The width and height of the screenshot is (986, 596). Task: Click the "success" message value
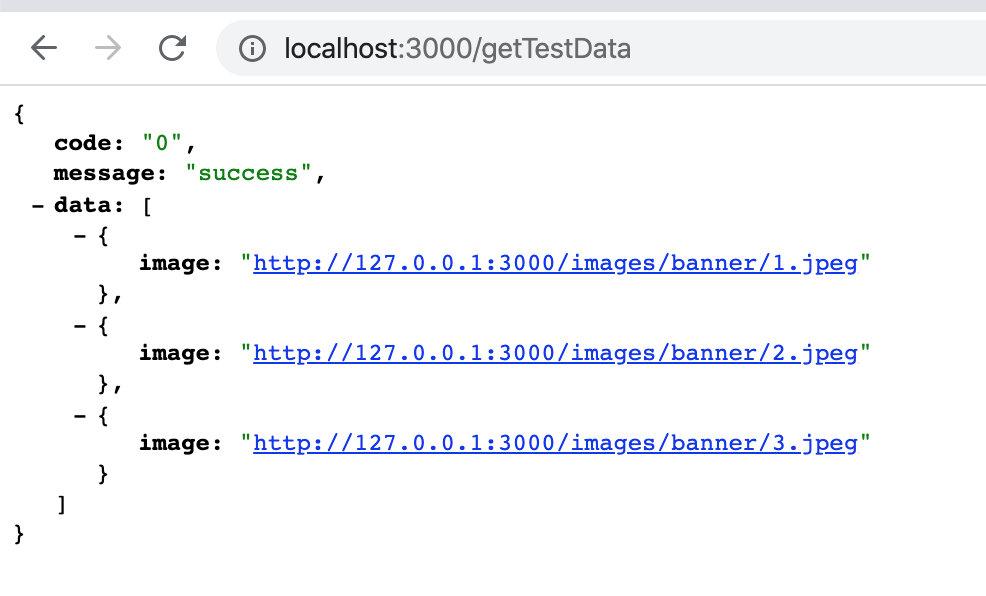point(248,173)
